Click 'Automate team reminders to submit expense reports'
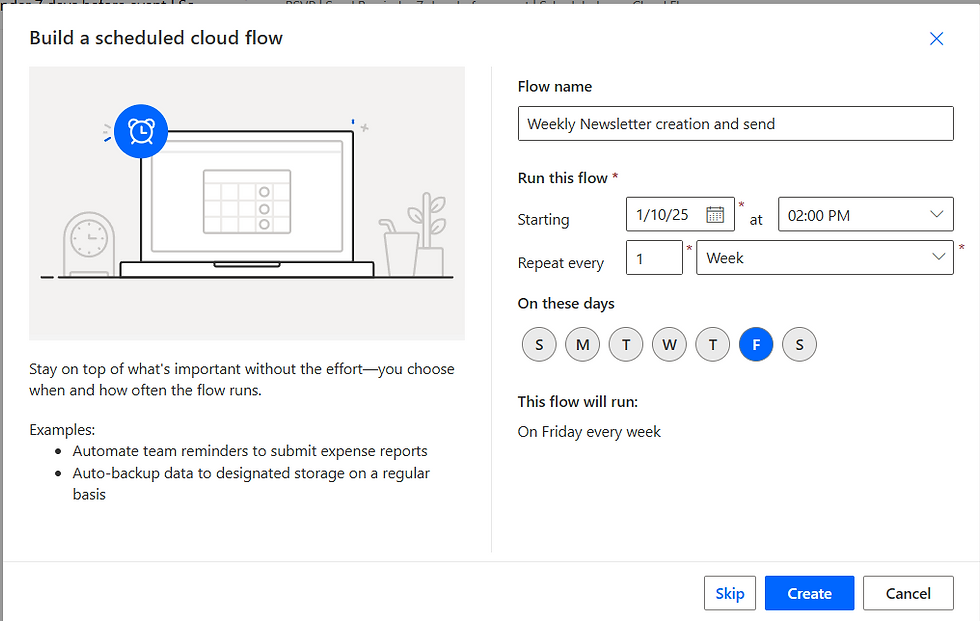Screen dimensions: 980x621 tap(250, 451)
